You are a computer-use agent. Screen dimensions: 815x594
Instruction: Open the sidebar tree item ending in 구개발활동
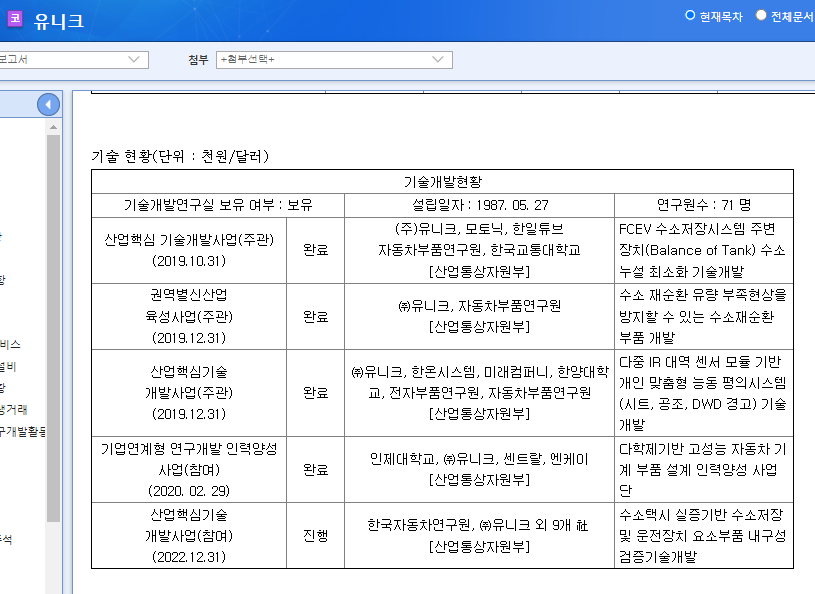(22, 431)
